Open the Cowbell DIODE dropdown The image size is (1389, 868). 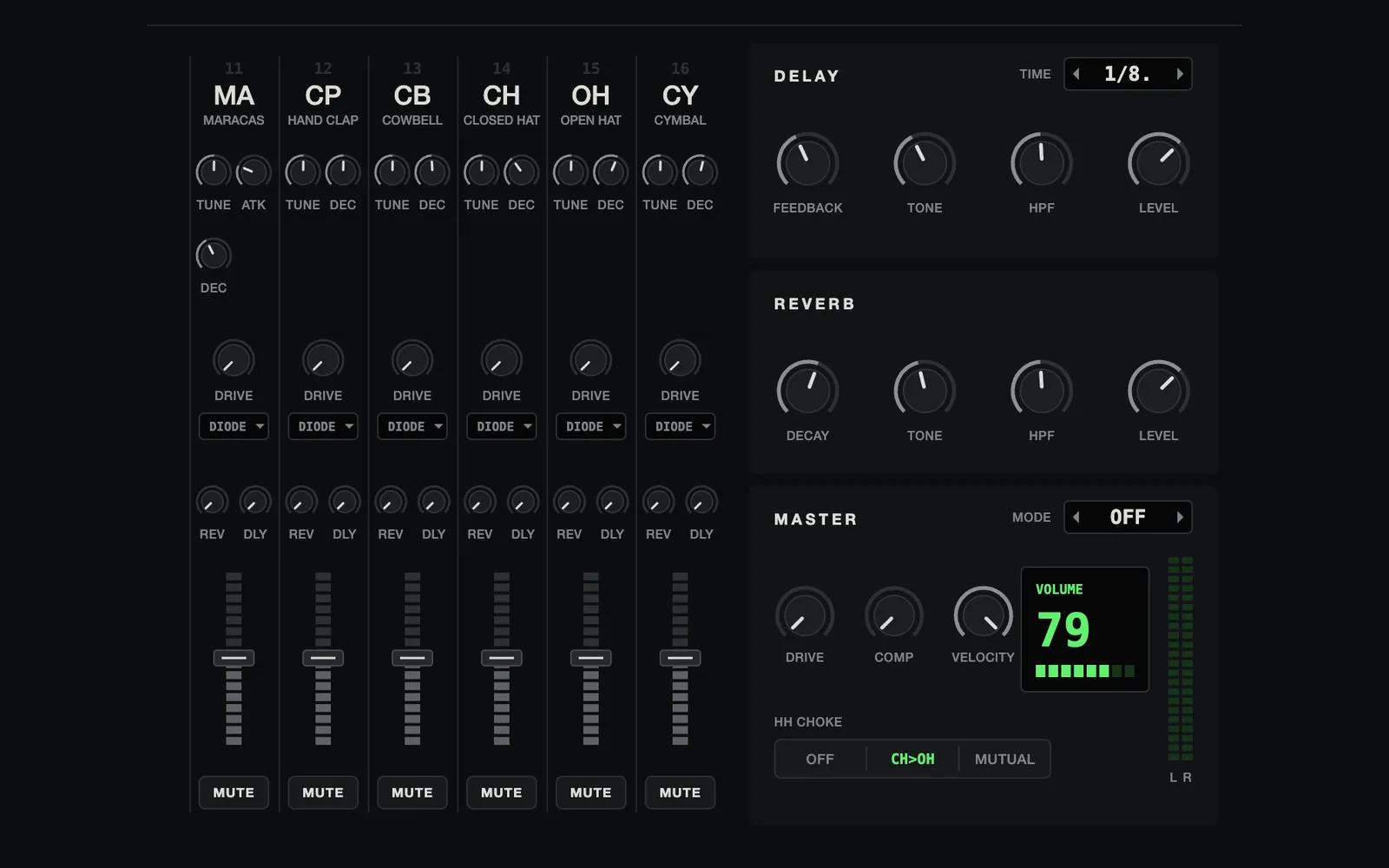tap(412, 426)
